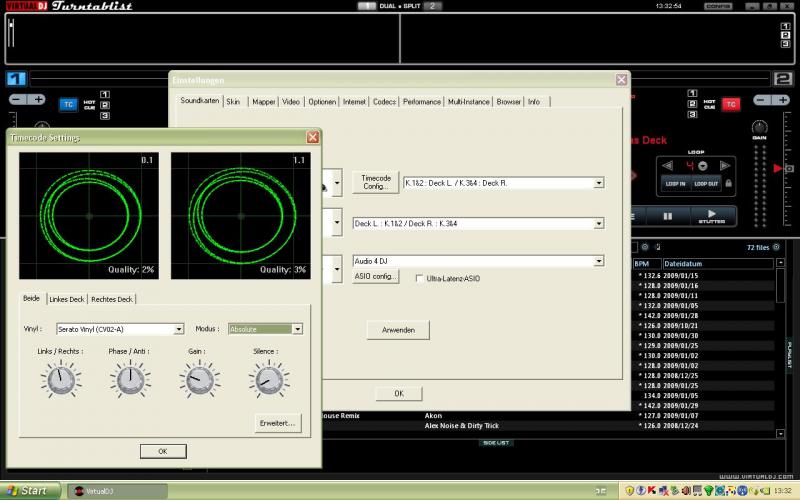The image size is (800, 500).
Task: Toggle the loop lock padlock icon
Action: pyautogui.click(x=729, y=183)
